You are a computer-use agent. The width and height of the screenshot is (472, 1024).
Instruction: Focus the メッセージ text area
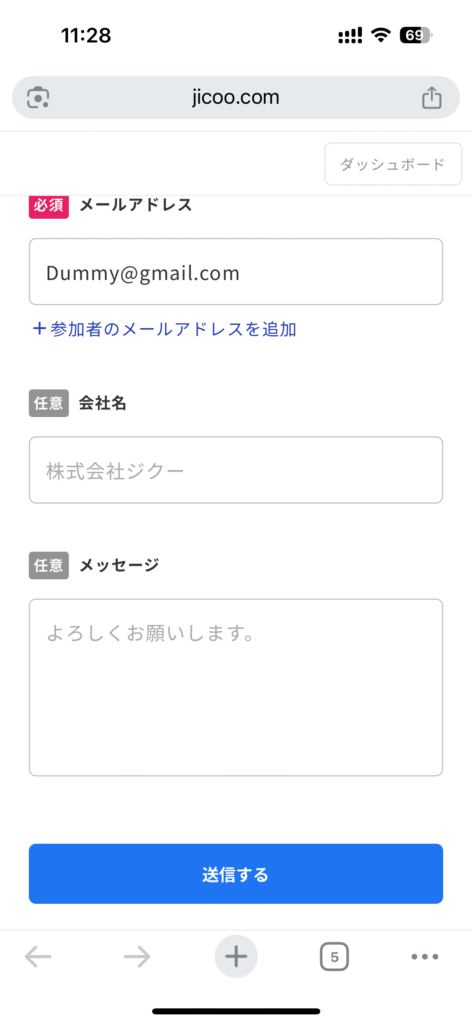[x=236, y=687]
